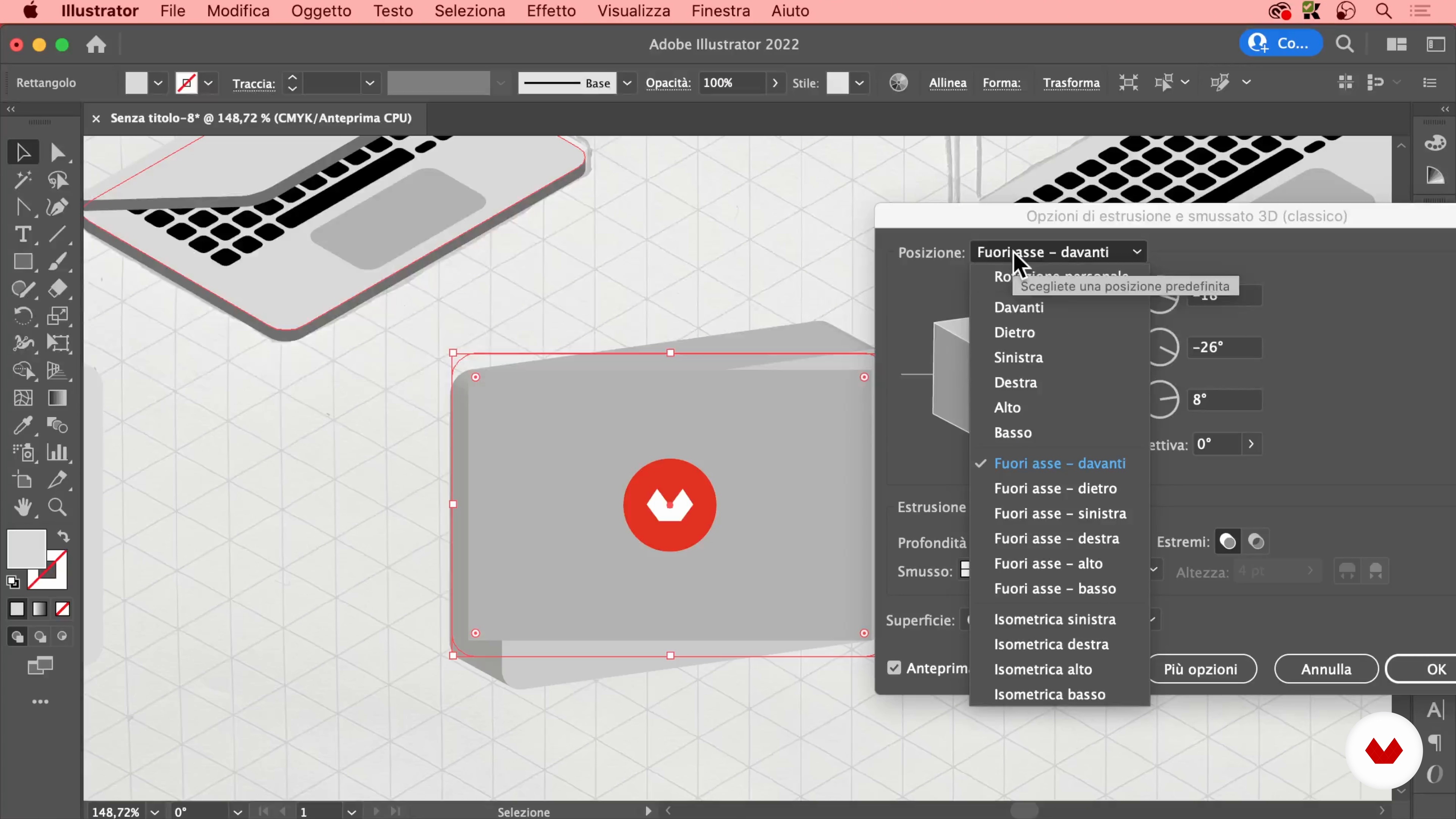Select the Pen tool
This screenshot has height=819, width=1456.
coord(58,207)
